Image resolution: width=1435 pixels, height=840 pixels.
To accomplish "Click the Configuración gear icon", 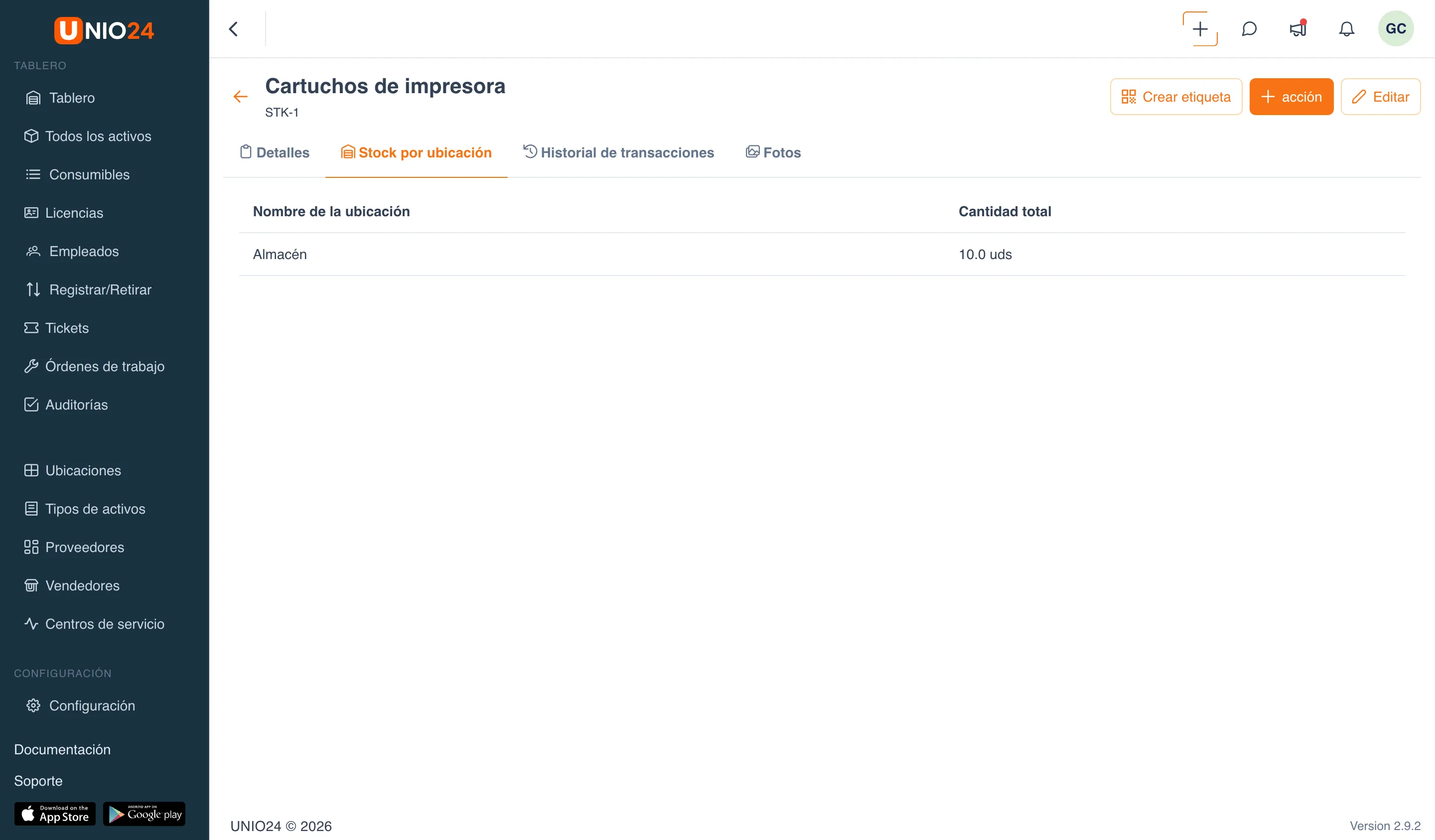I will (x=33, y=705).
